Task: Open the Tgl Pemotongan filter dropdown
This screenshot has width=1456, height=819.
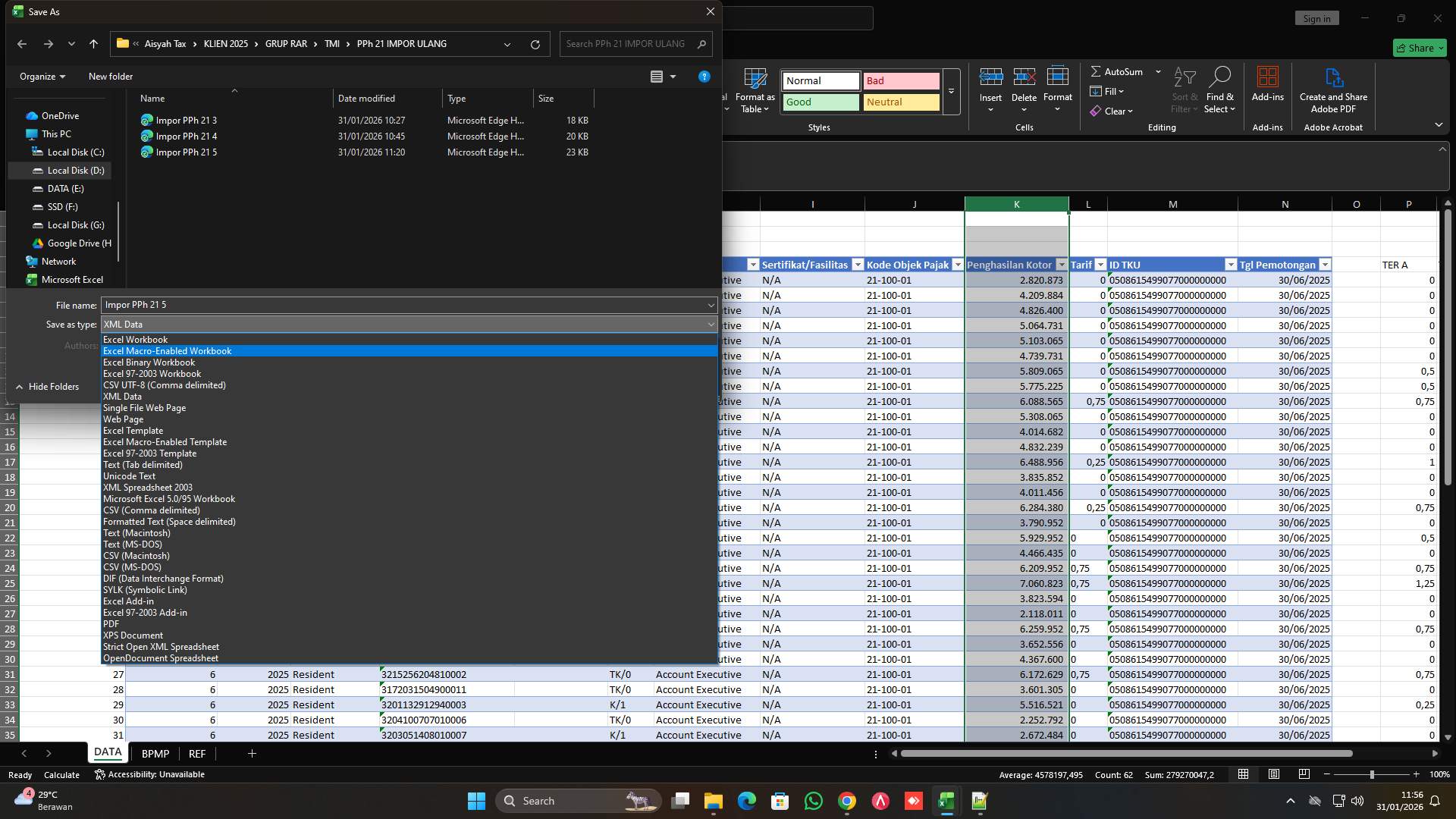Action: [1325, 265]
